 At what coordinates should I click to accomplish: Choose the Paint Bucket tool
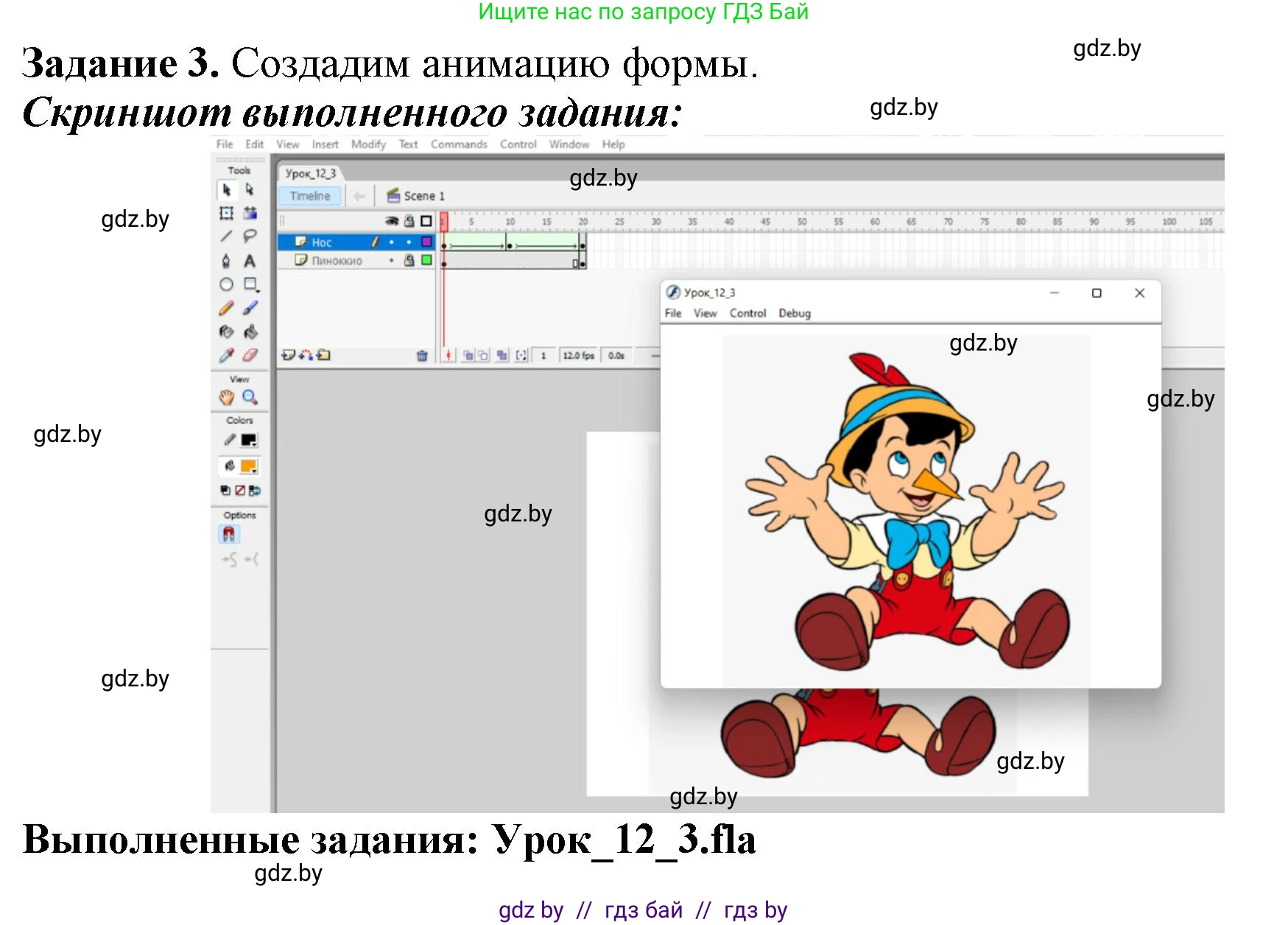click(250, 332)
